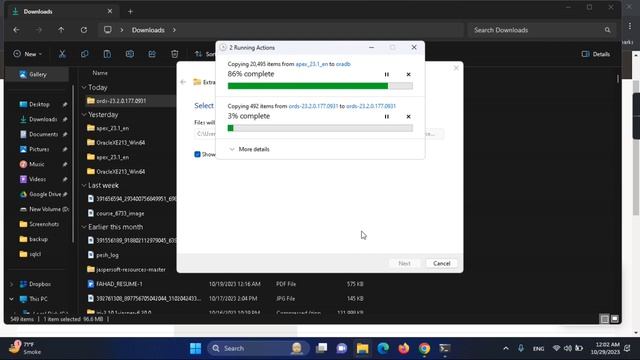Open Music in the navigation pane
Viewport: 640px width, 360px height.
37,164
